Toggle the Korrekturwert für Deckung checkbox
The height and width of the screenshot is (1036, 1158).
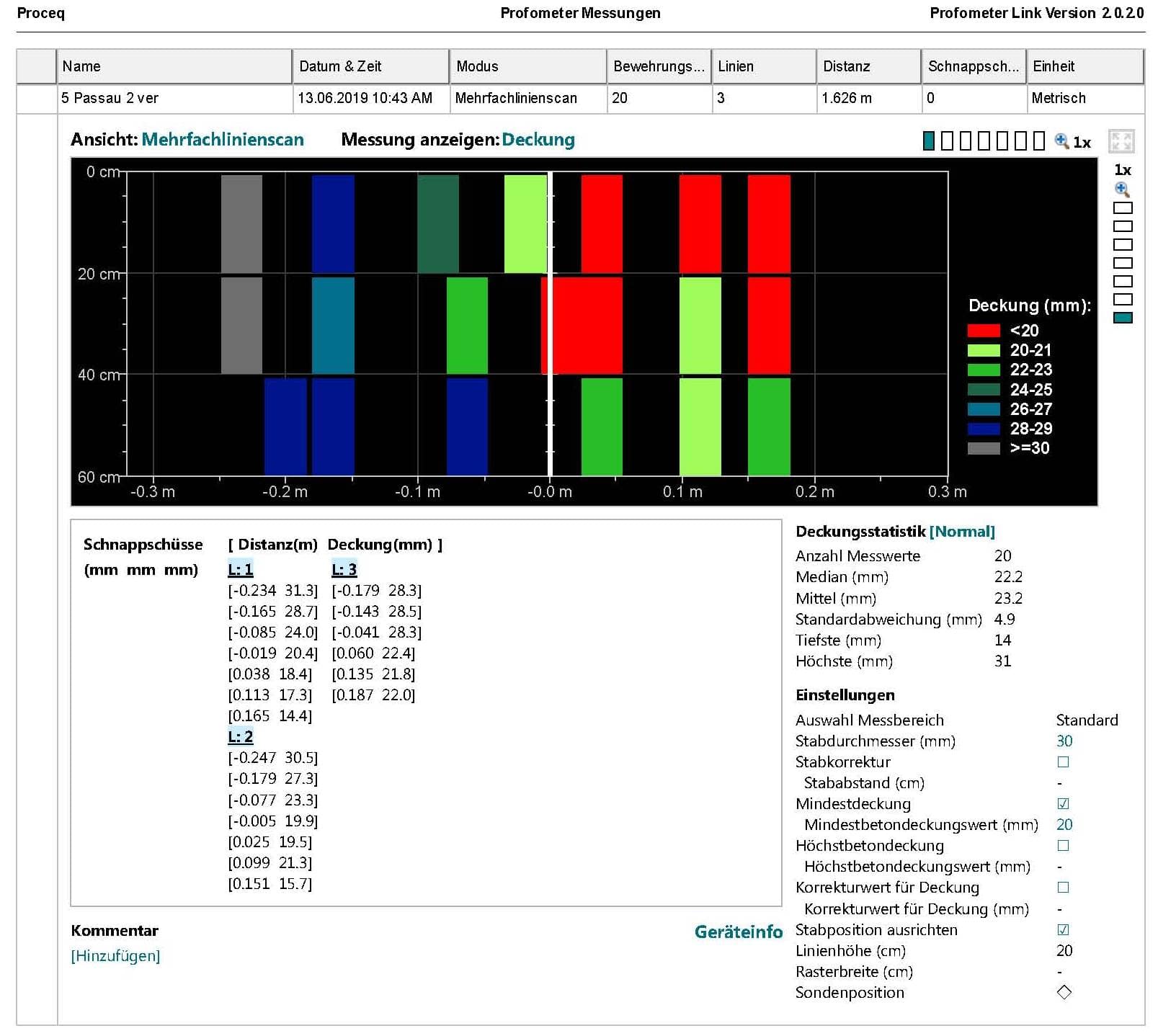[x=1063, y=887]
